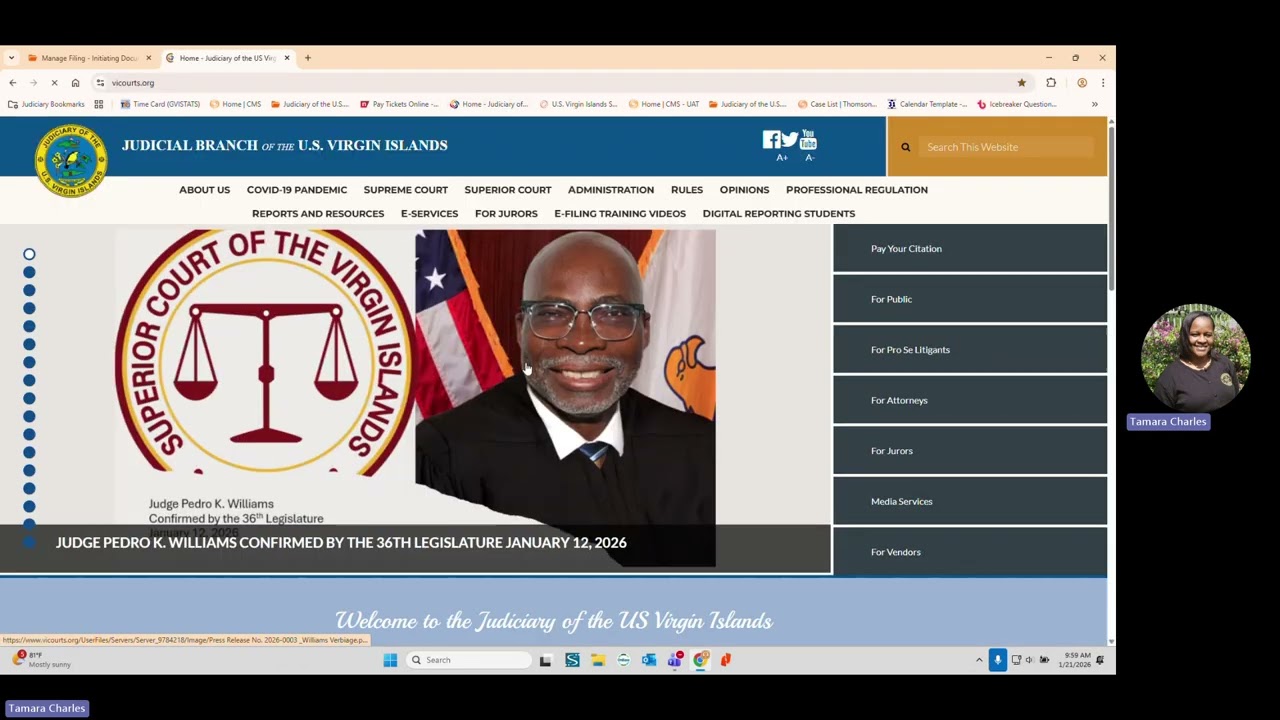This screenshot has width=1280, height=720.
Task: Switch to the Manage Filing tab
Action: coord(88,58)
